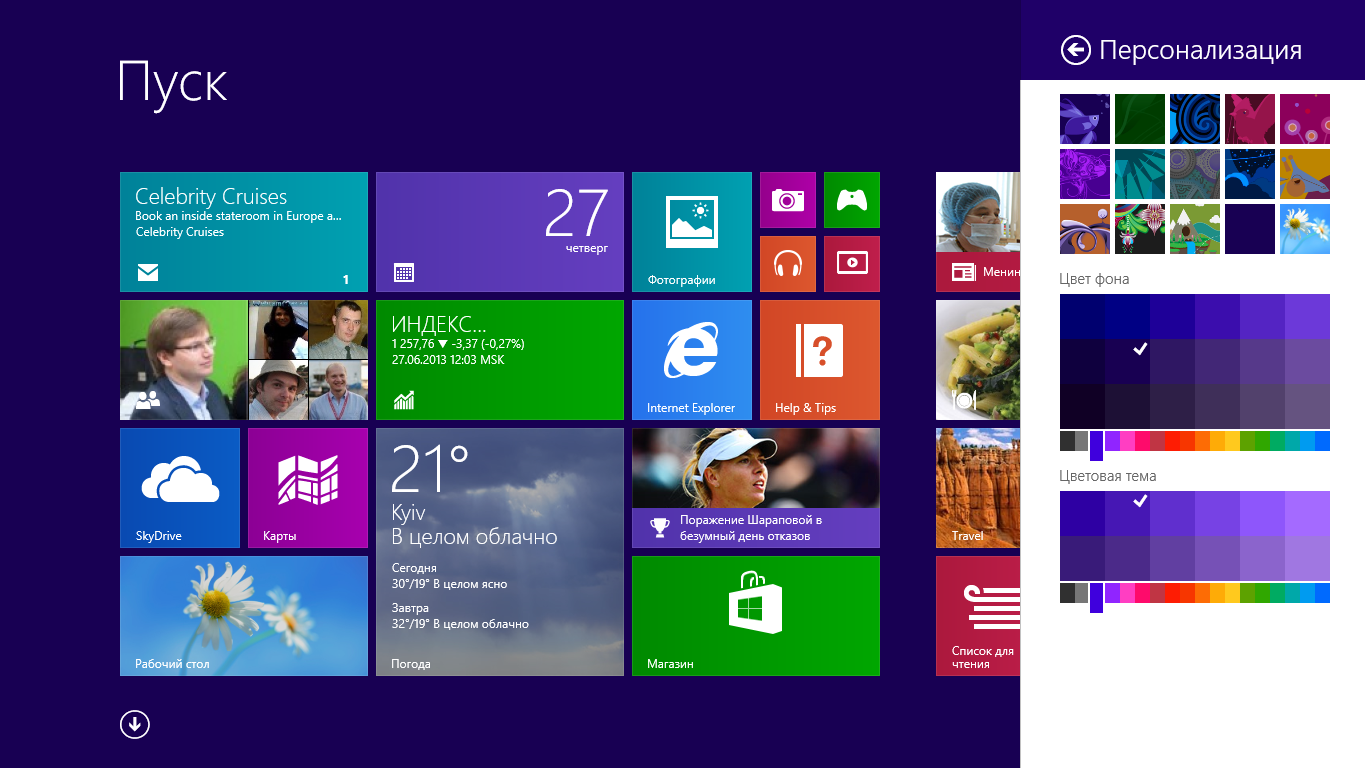Click the raised indigo hue under Цветовая тема
The width and height of the screenshot is (1365, 768).
click(1096, 598)
